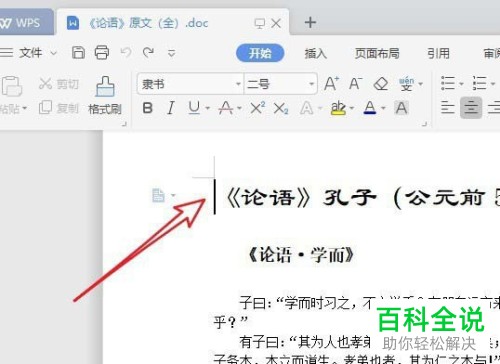Click the text effects outlined A icon

[306, 108]
